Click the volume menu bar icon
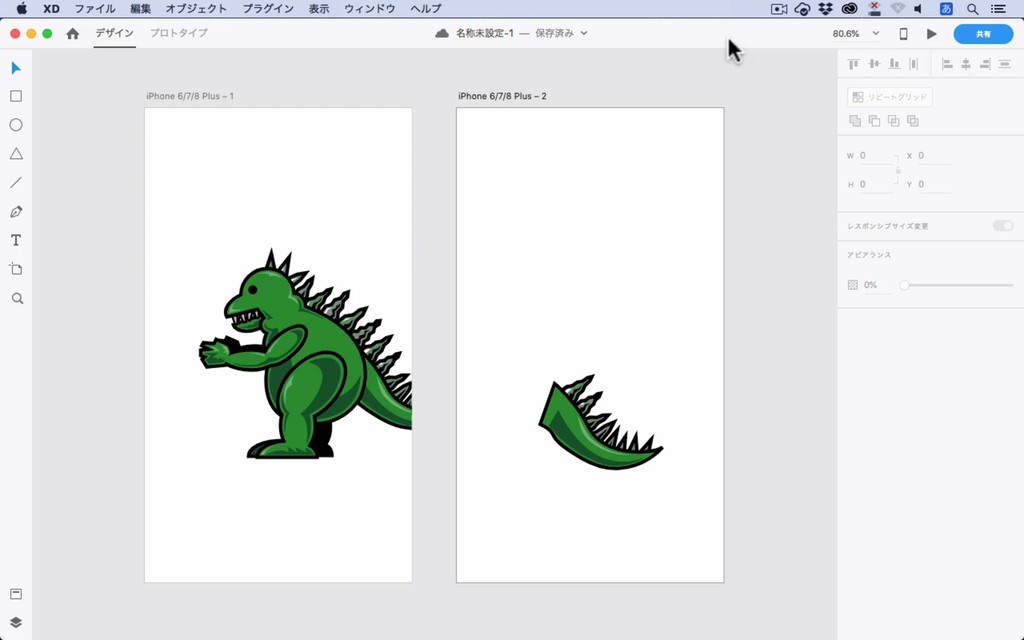The height and width of the screenshot is (640, 1024). (918, 8)
